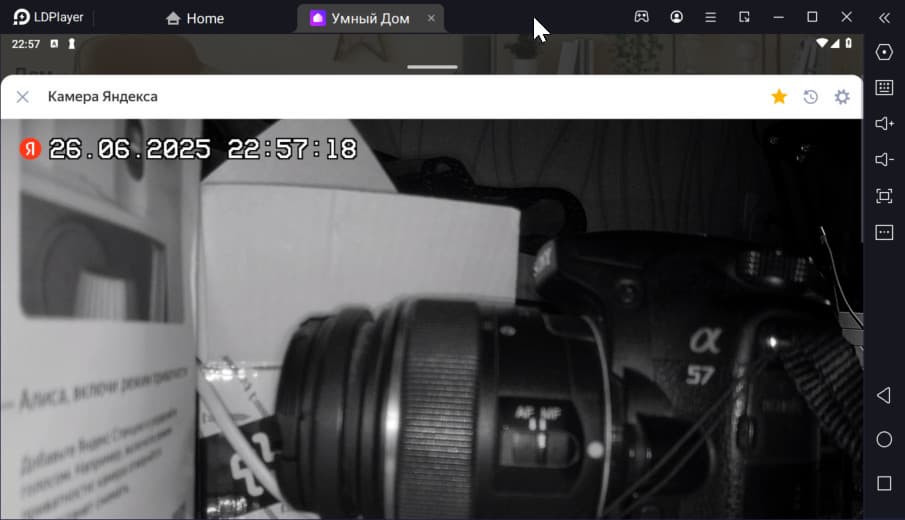Toggle the favorite star for the camera

(x=779, y=96)
